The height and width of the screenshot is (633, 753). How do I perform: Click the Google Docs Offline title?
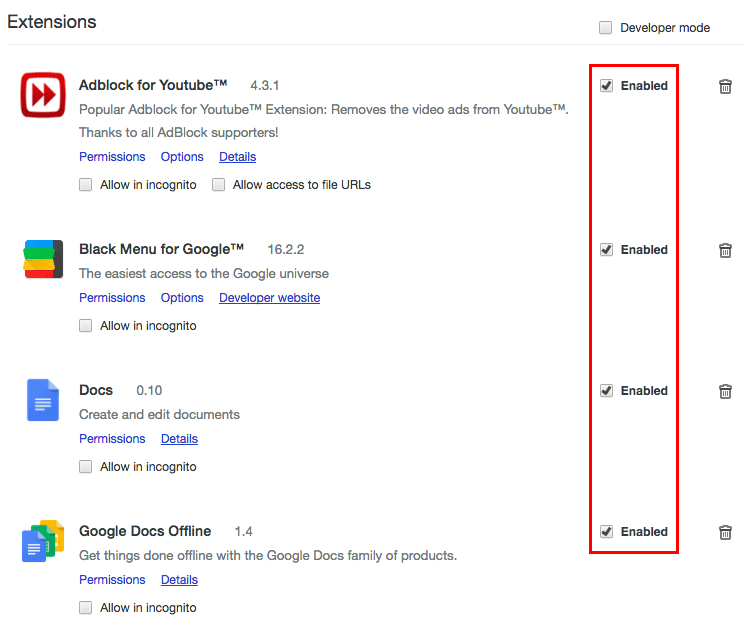[x=145, y=531]
